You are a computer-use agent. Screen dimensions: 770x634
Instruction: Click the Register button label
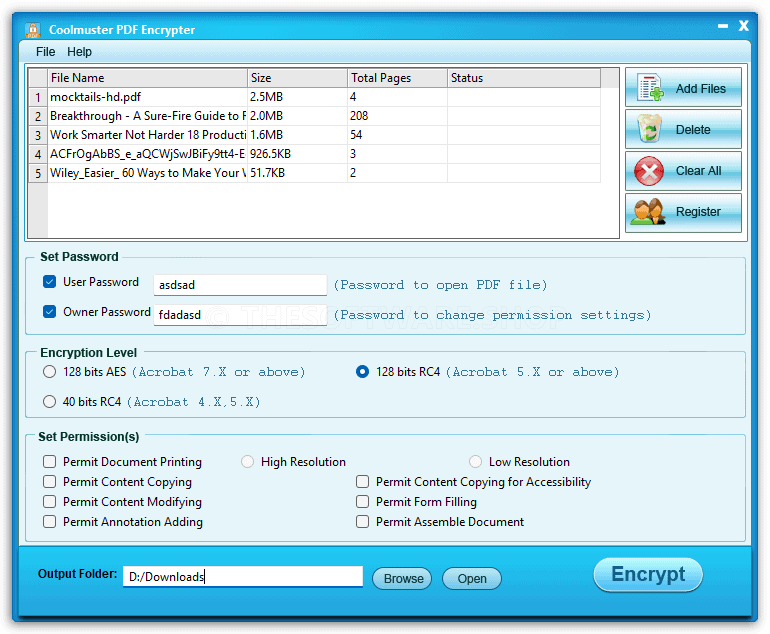pos(698,212)
